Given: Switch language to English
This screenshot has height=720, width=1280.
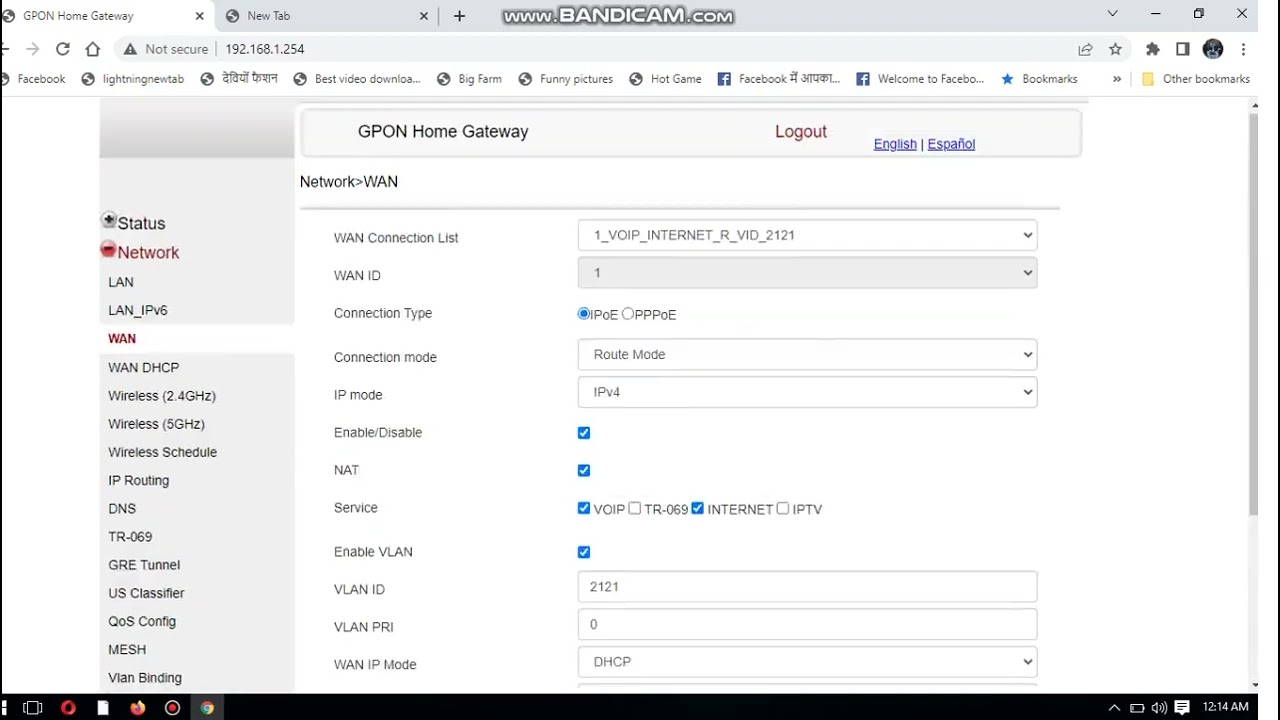Looking at the screenshot, I should coord(895,144).
